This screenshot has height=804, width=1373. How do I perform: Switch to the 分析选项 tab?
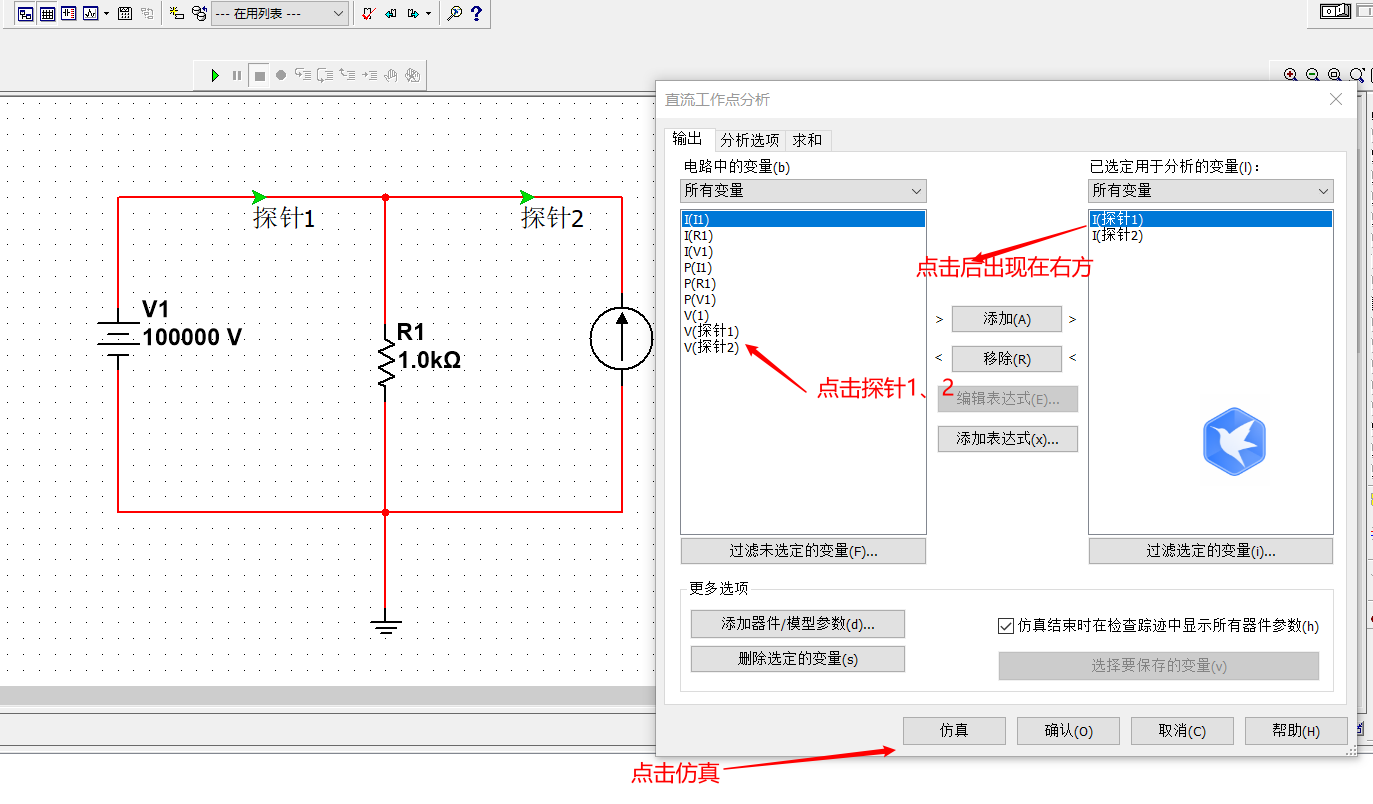point(749,140)
